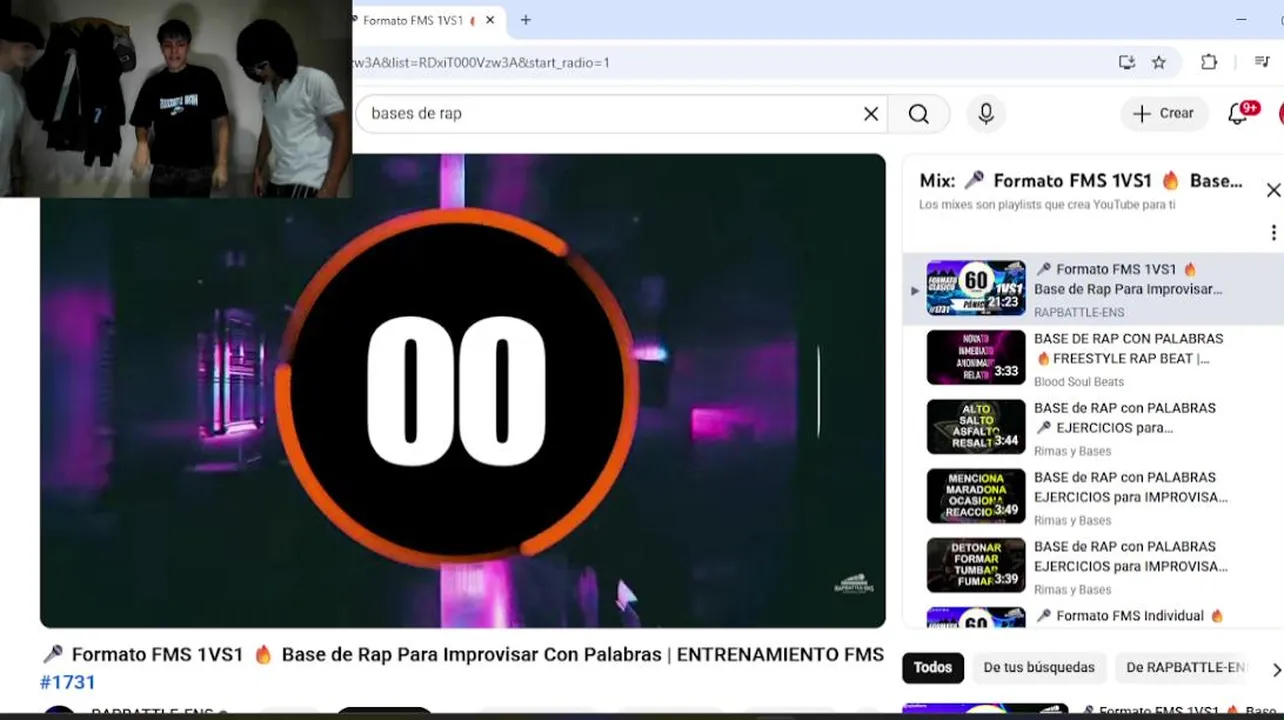Close the Mix playlist panel
The width and height of the screenshot is (1284, 720).
point(1273,190)
